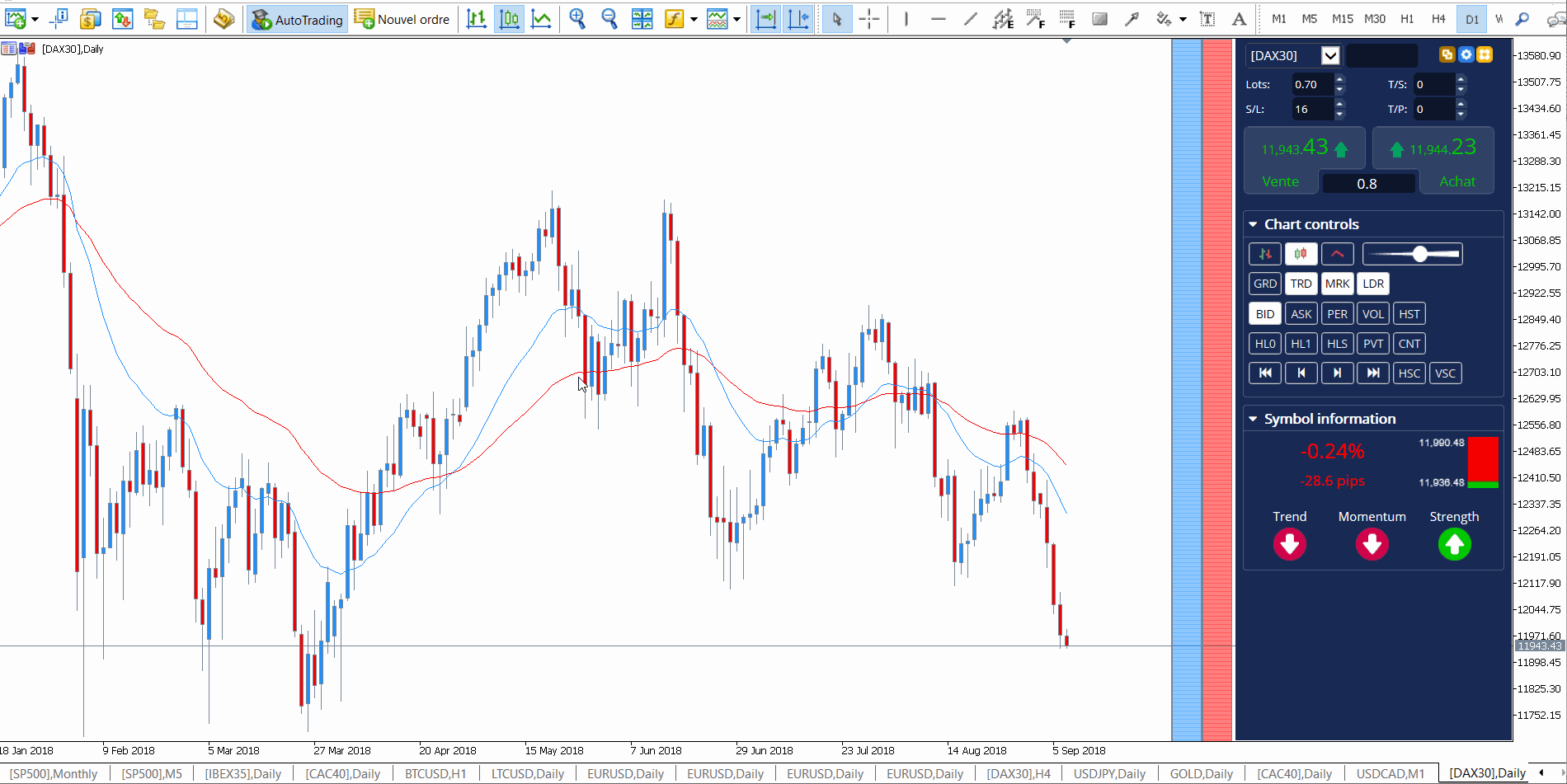
Task: Increase Lots value stepper up
Action: click(1339, 79)
